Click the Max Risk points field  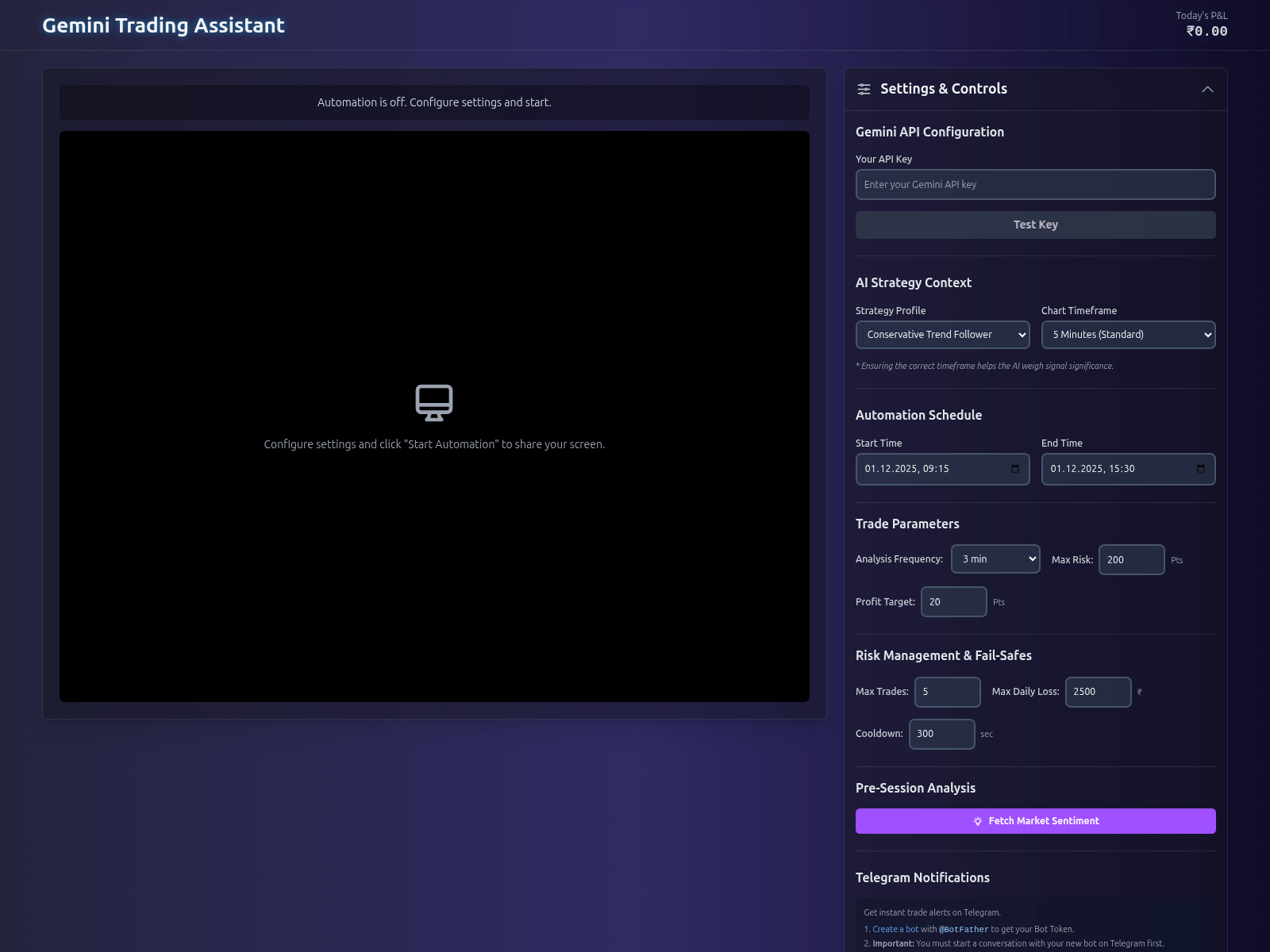point(1132,559)
